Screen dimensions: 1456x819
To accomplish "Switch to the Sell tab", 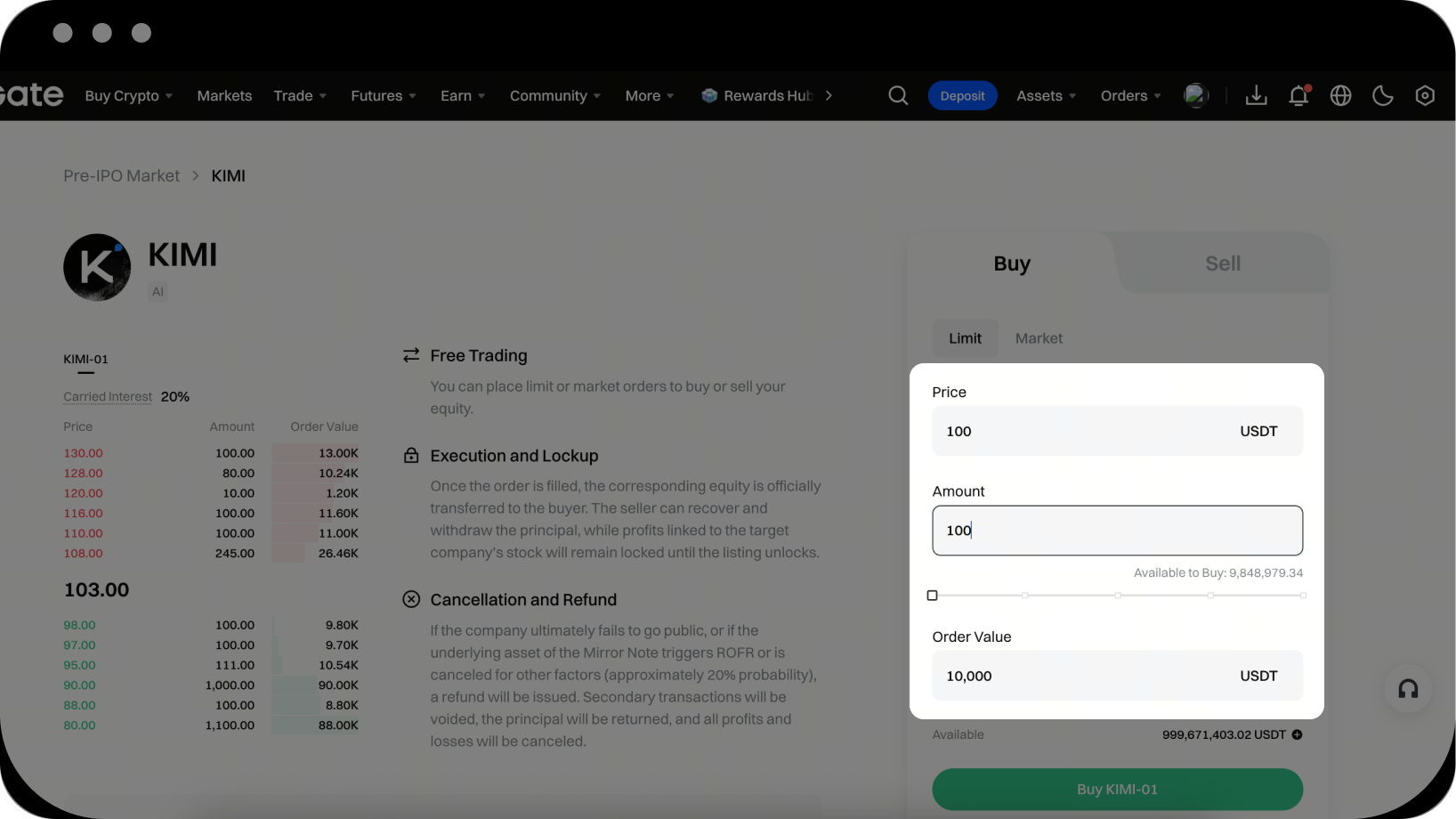I will click(1223, 264).
